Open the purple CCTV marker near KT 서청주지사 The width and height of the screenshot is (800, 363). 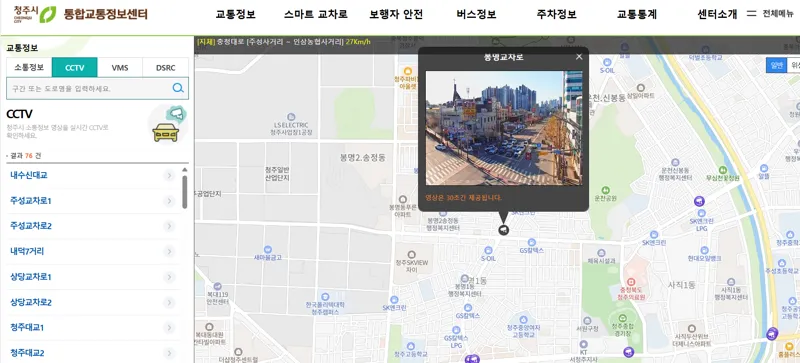(629, 351)
